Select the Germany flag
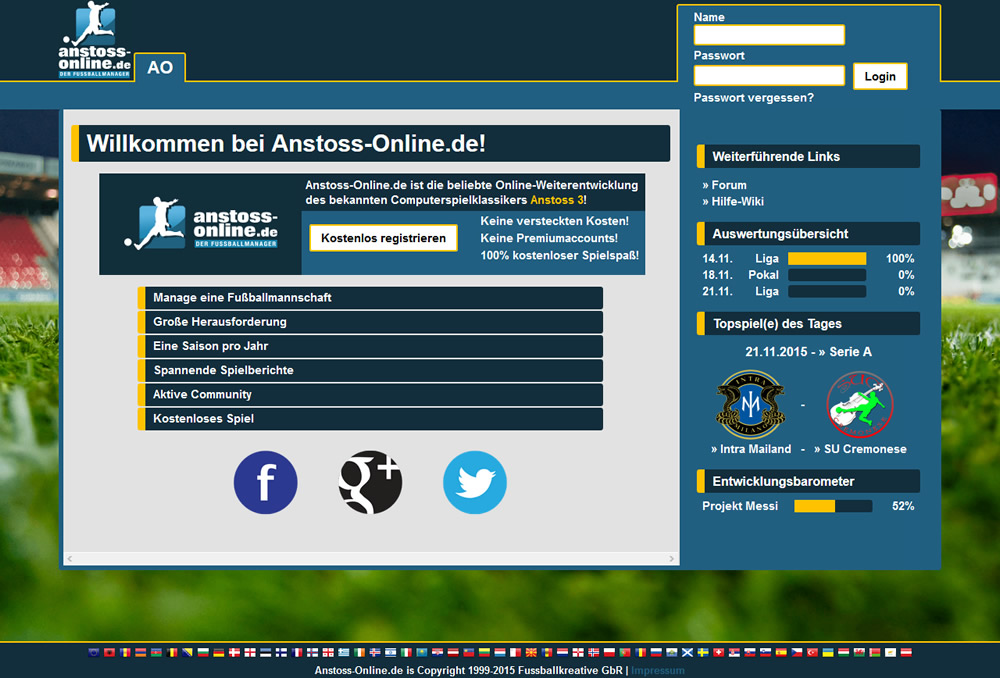Screen dimensions: 1000x678 [219, 652]
